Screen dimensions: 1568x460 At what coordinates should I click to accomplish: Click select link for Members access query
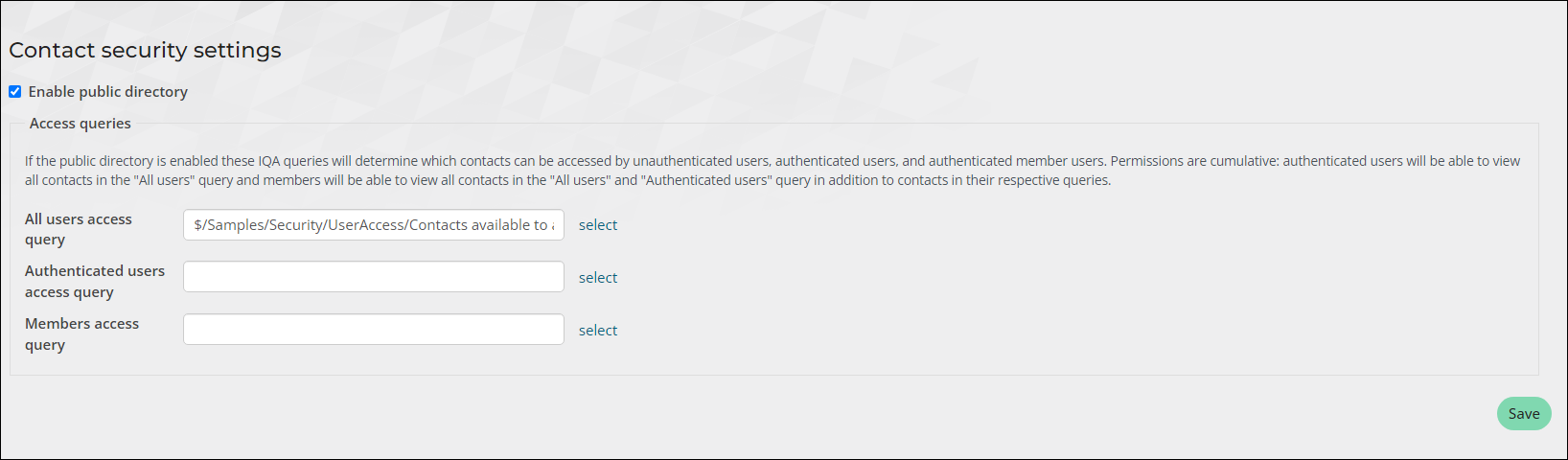pyautogui.click(x=598, y=330)
